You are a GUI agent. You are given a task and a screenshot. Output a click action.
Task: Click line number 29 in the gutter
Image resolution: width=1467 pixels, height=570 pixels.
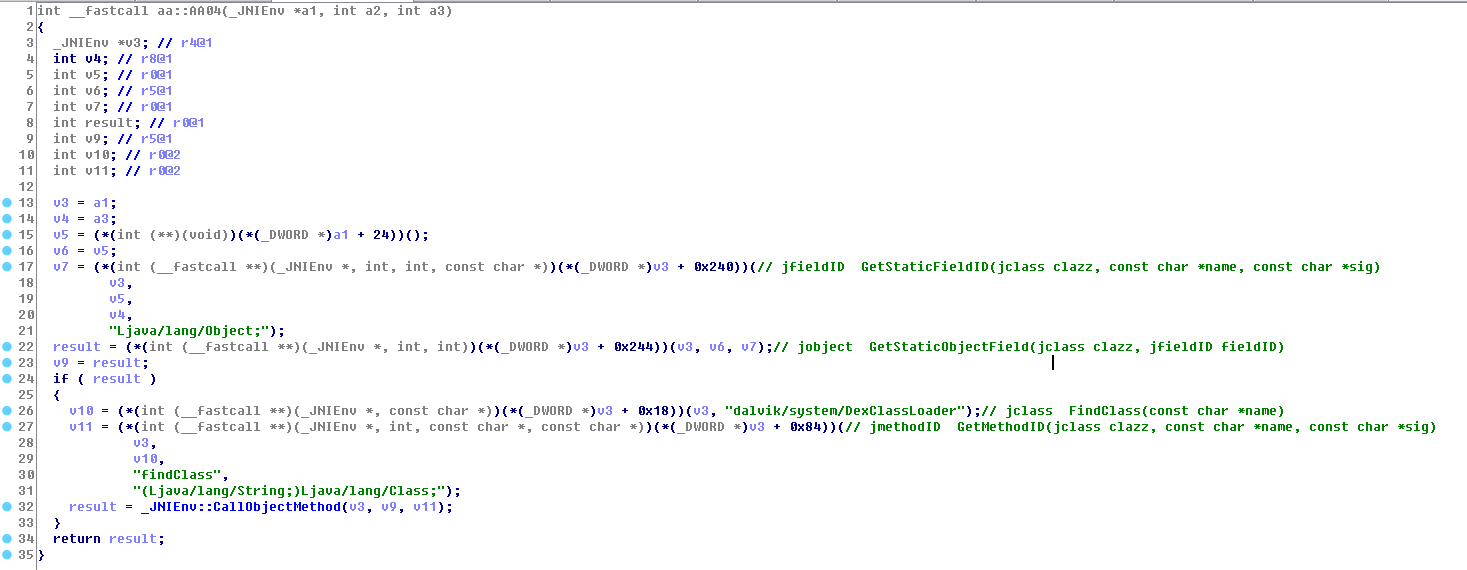point(26,459)
